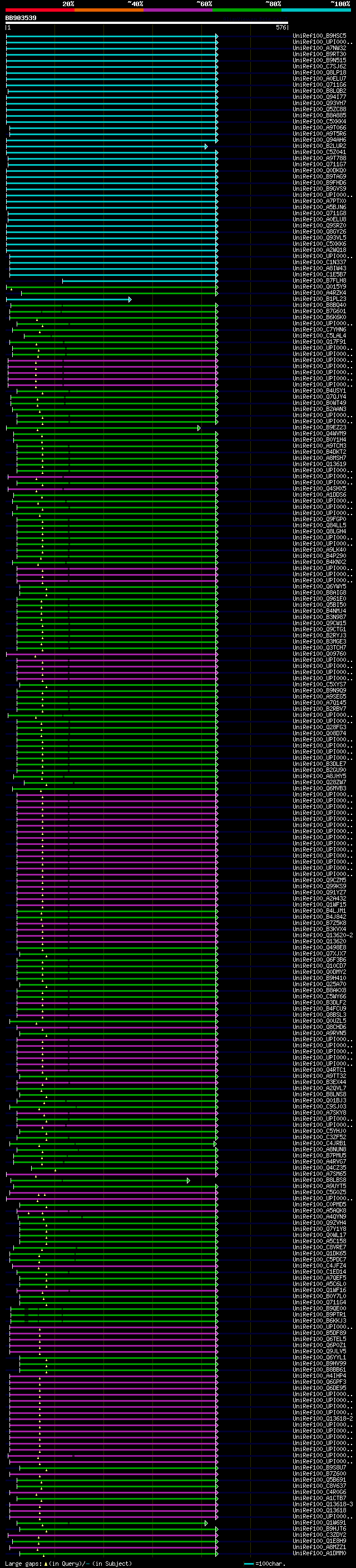Select the UniRef100_Q1W691 label

[319, 1522]
